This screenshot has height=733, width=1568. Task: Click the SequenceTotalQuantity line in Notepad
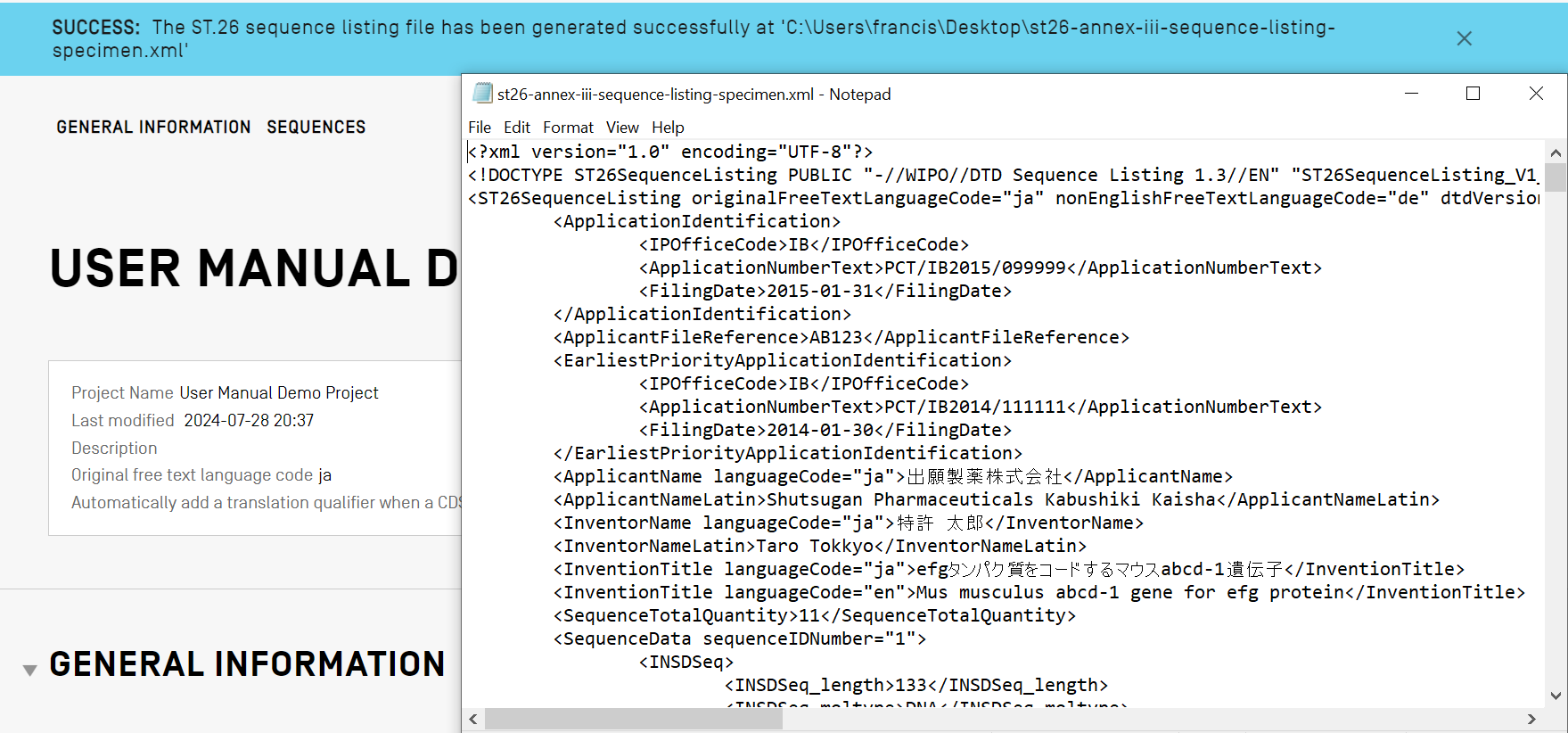tap(814, 615)
